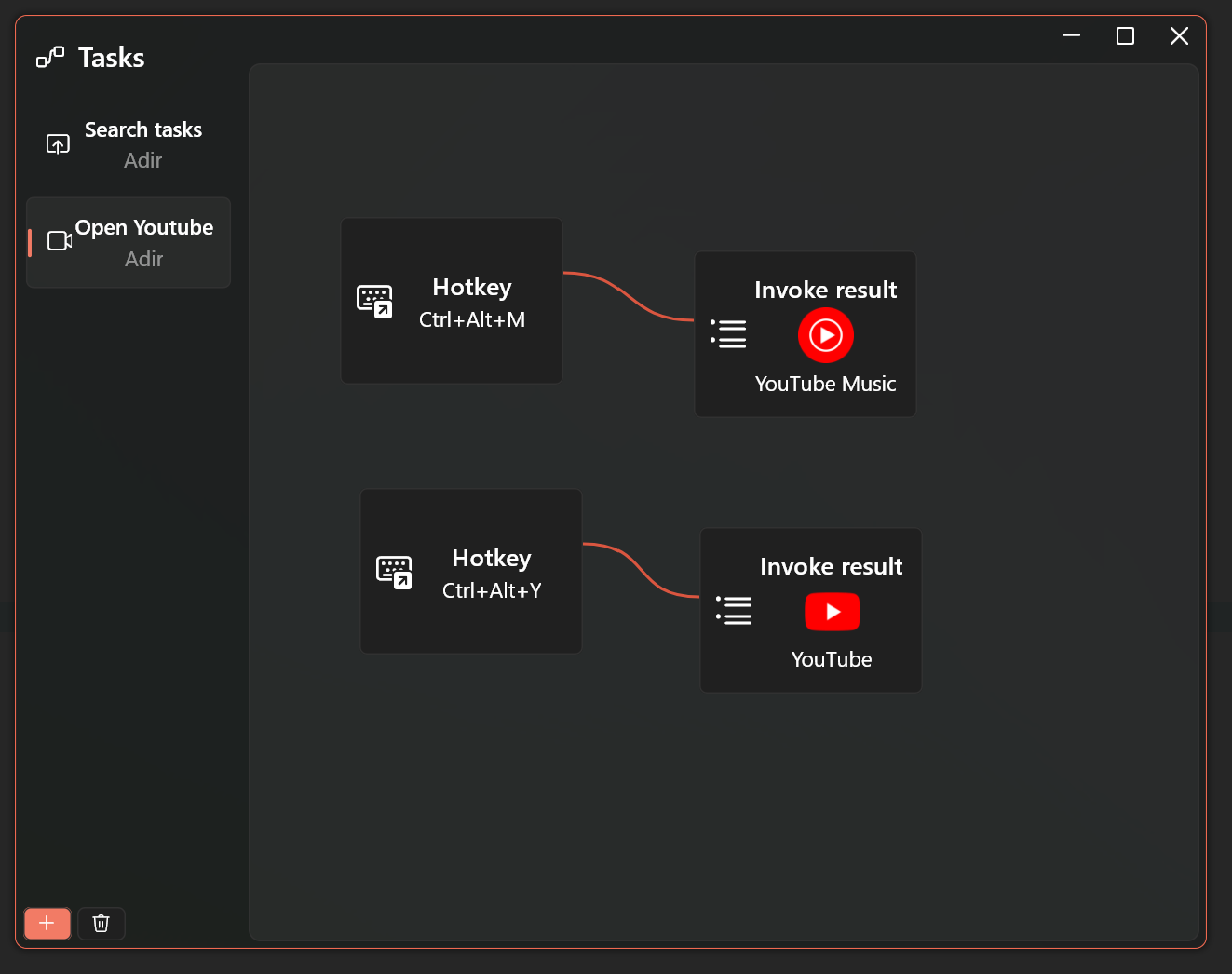Viewport: 1232px width, 974px height.
Task: Click keyboard icon on Ctrl+Alt+M hotkey node
Action: (374, 302)
